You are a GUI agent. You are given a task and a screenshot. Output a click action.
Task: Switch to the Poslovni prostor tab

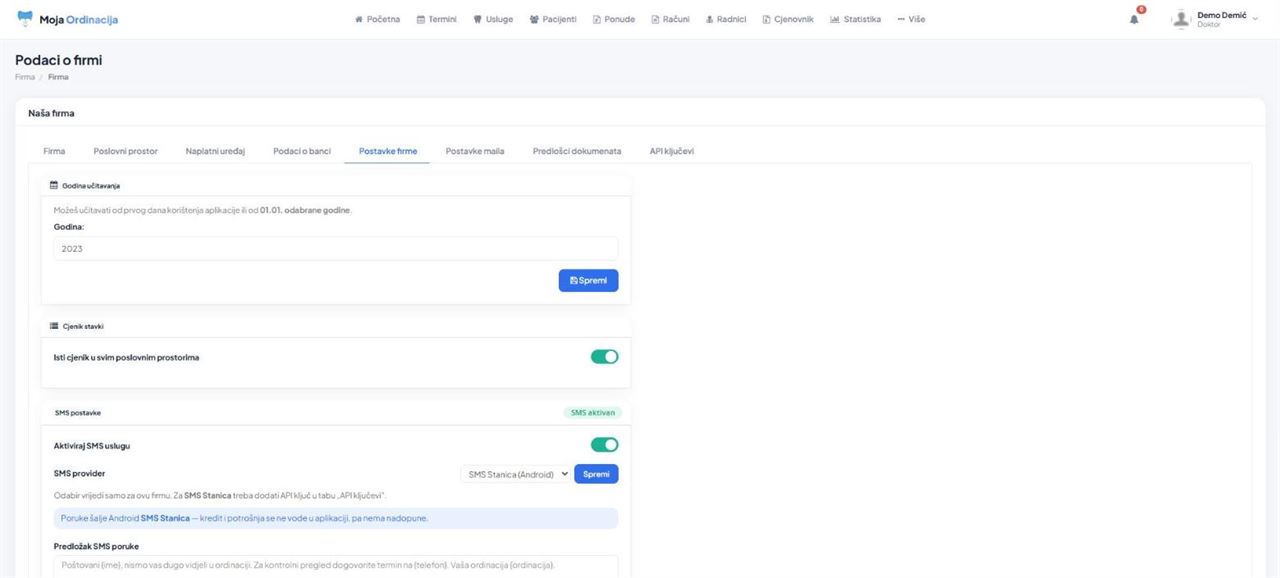pyautogui.click(x=126, y=151)
